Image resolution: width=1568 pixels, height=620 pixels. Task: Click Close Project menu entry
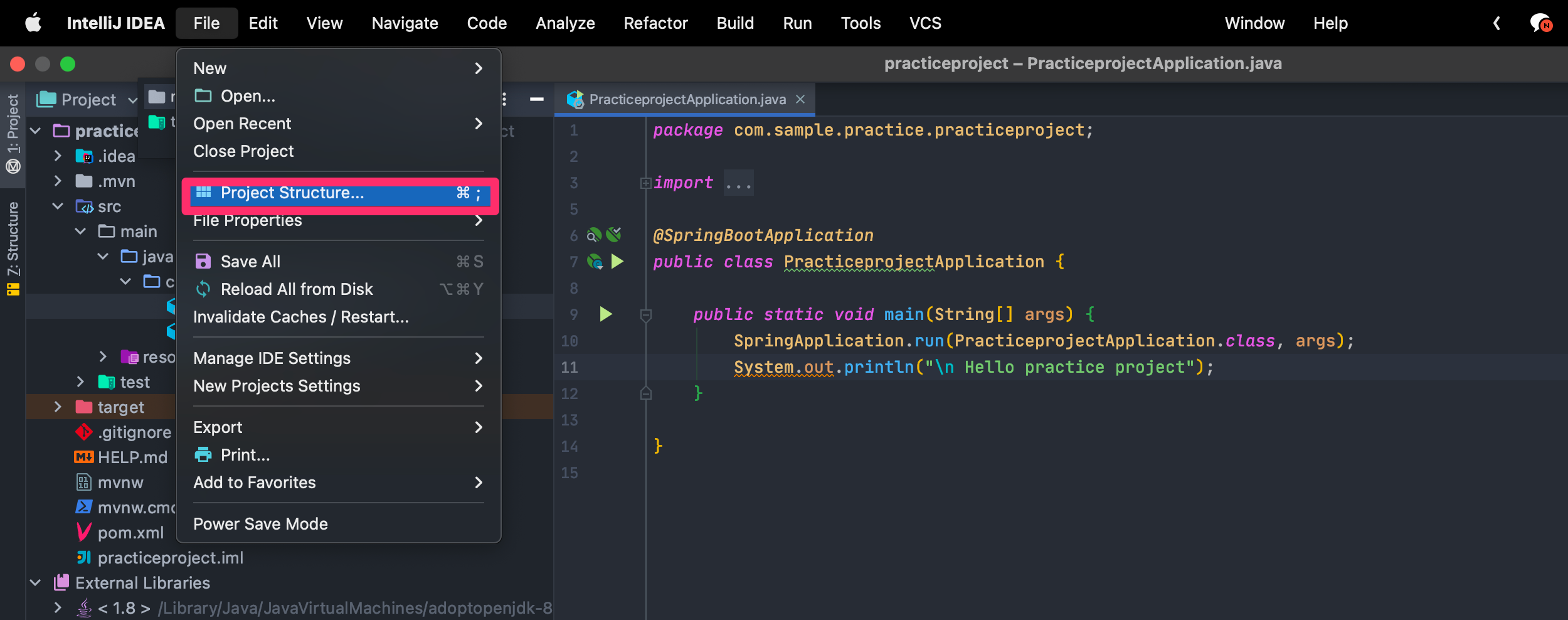point(243,151)
